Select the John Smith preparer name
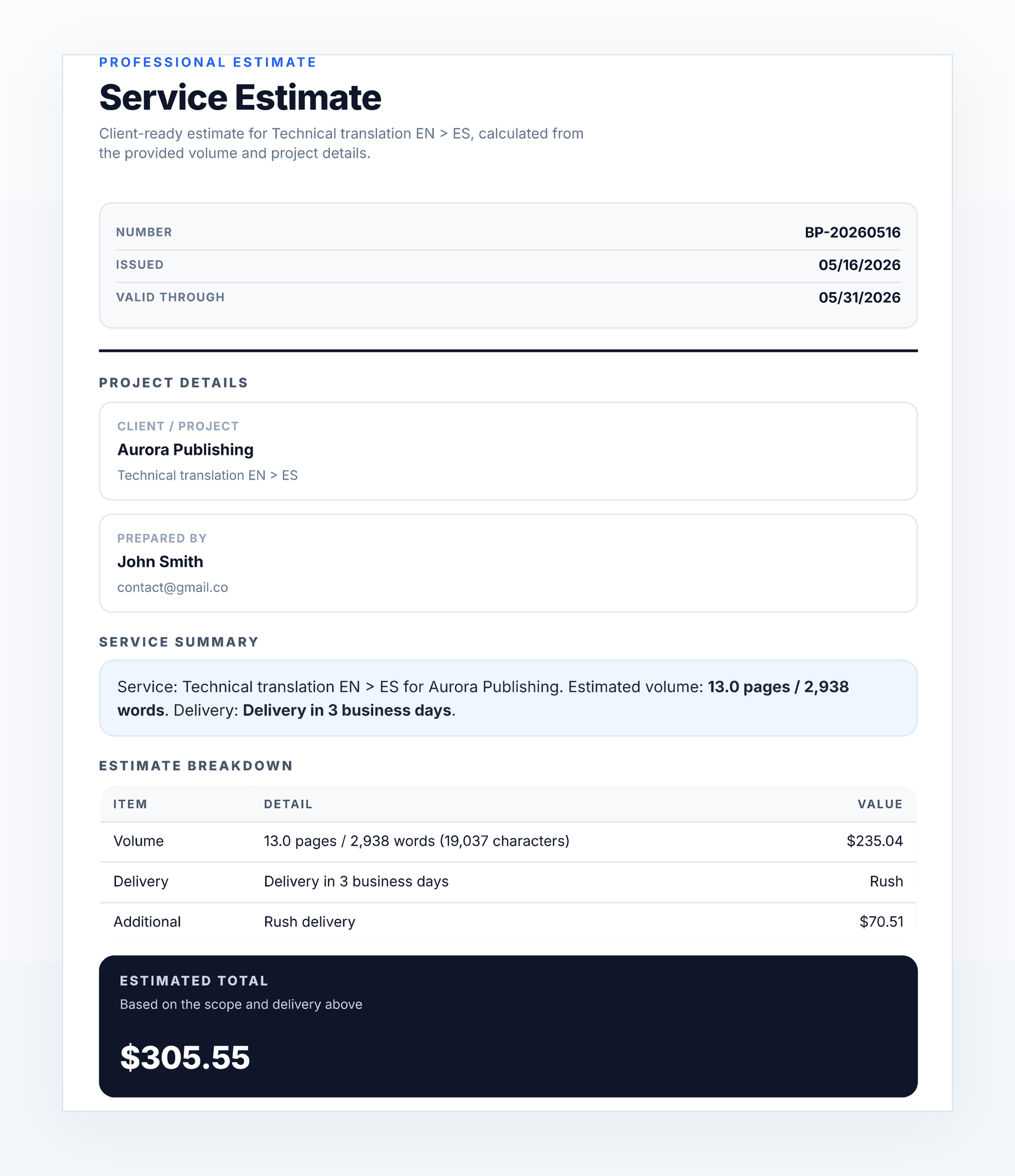The image size is (1015, 1176). pyautogui.click(x=160, y=562)
